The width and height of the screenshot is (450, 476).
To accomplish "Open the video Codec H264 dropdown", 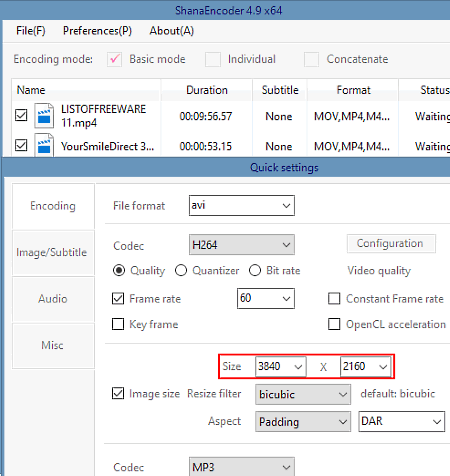I will (x=242, y=245).
